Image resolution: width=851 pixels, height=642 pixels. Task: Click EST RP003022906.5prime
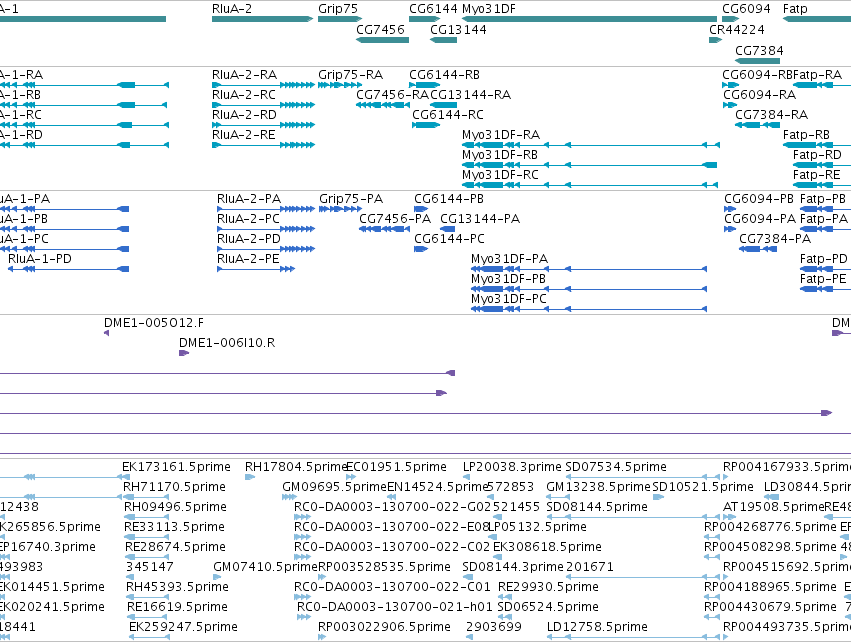384,627
